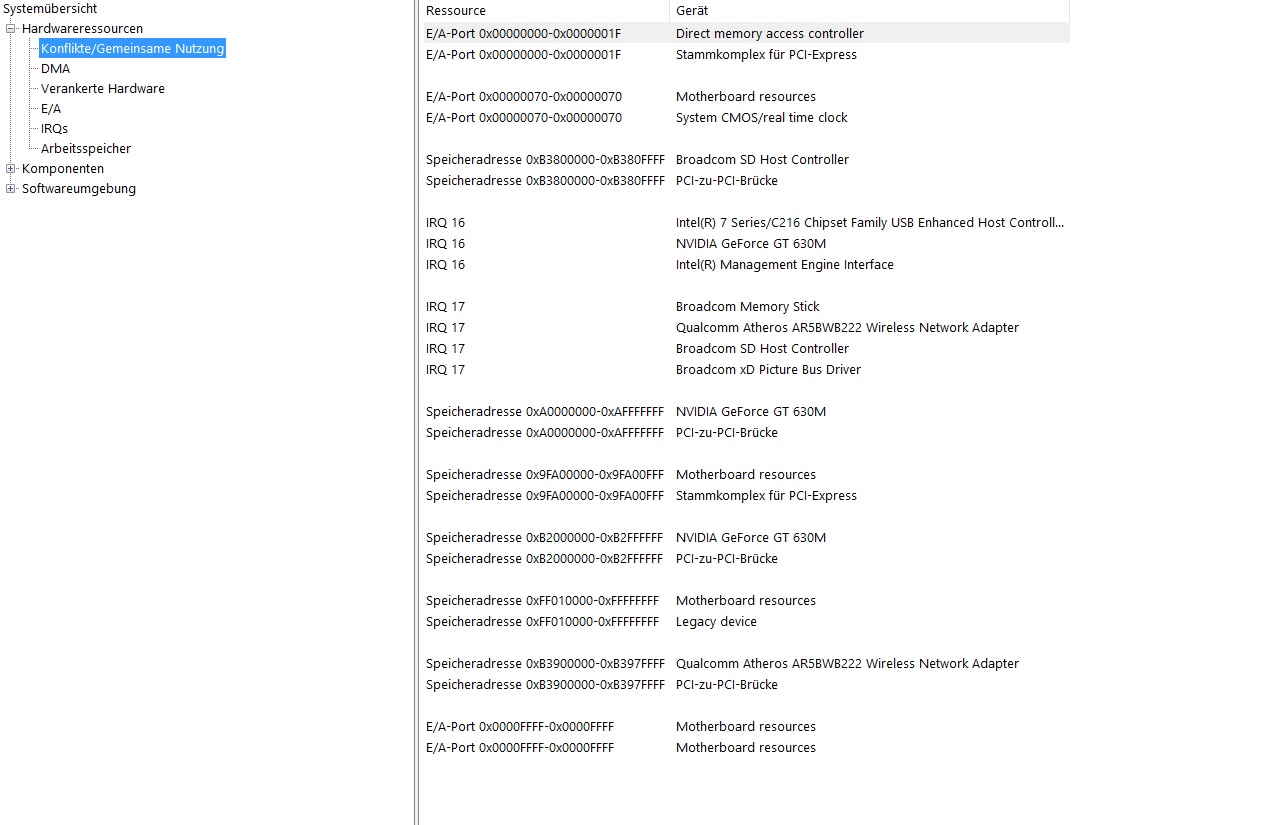Select Intel(R) Management Engine Interface row

click(746, 265)
